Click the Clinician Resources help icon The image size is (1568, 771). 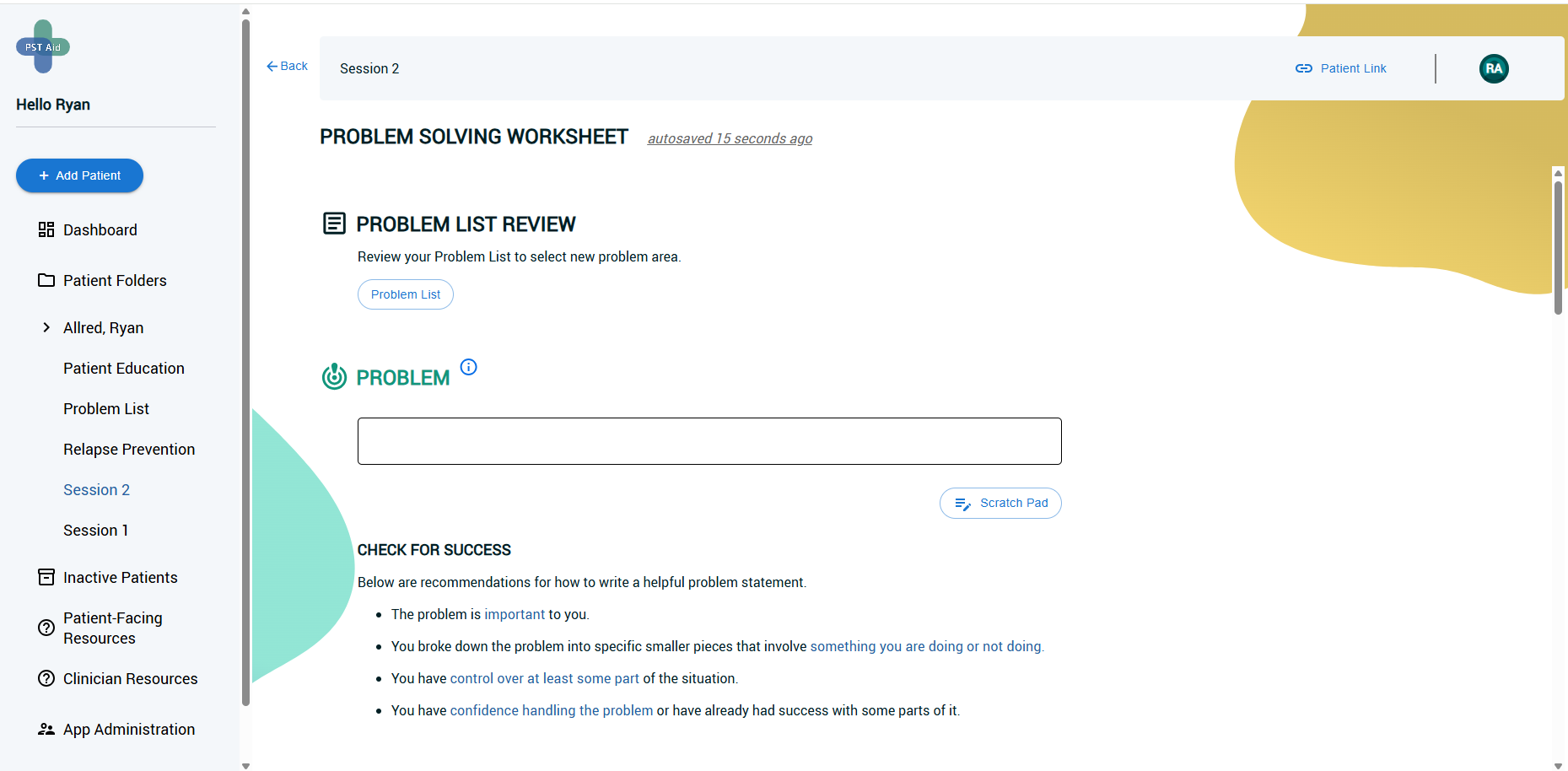(46, 678)
